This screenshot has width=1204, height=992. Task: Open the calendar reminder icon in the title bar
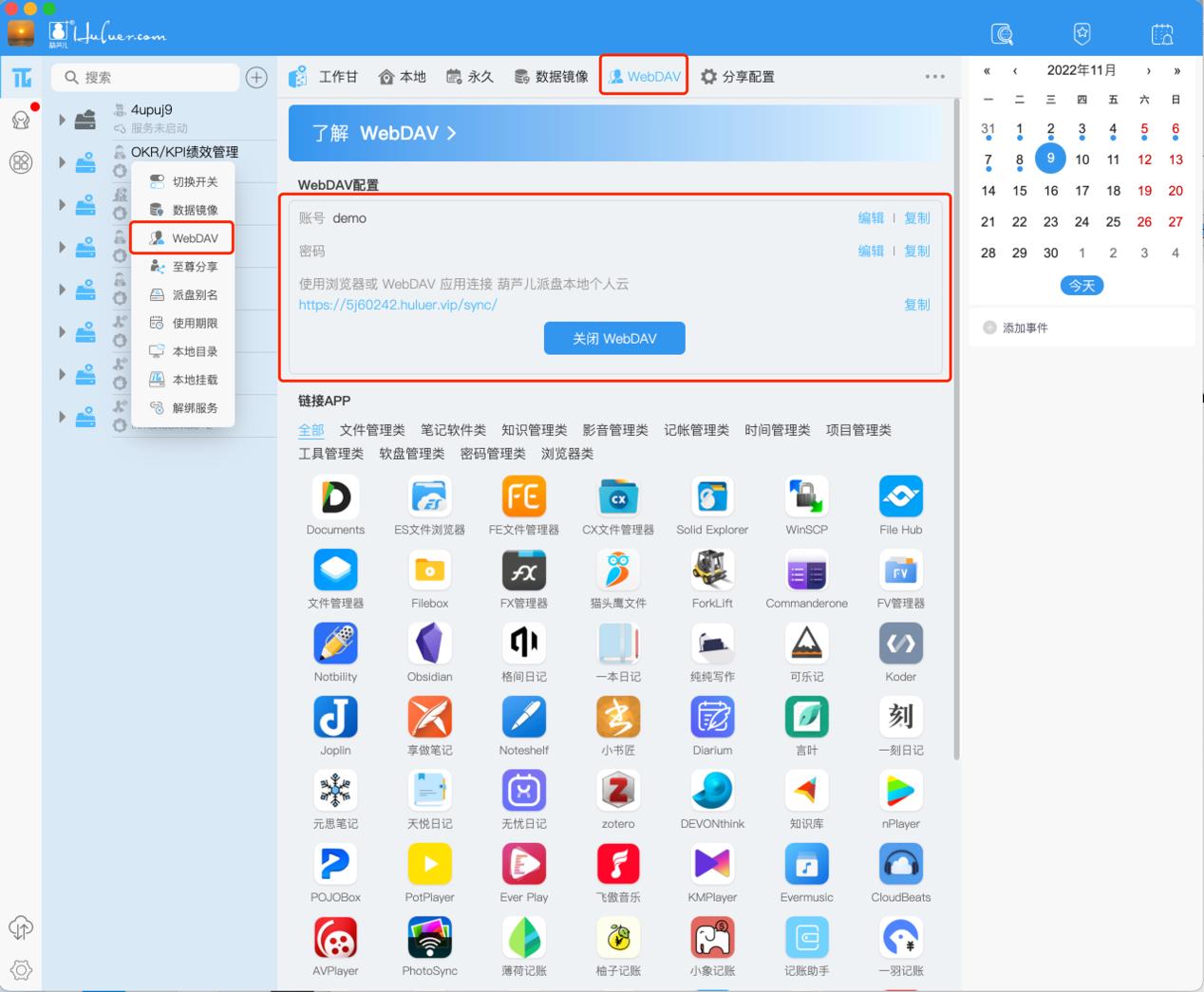tap(1160, 33)
